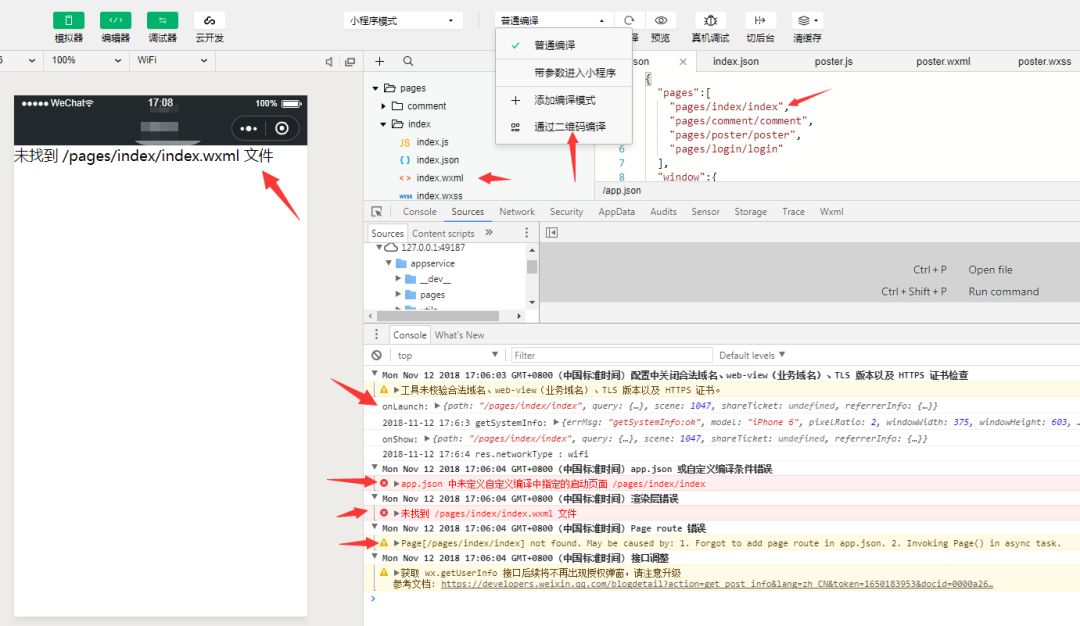Image resolution: width=1080 pixels, height=626 pixels.
Task: Open index.wxml in the file tree
Action: pos(439,178)
